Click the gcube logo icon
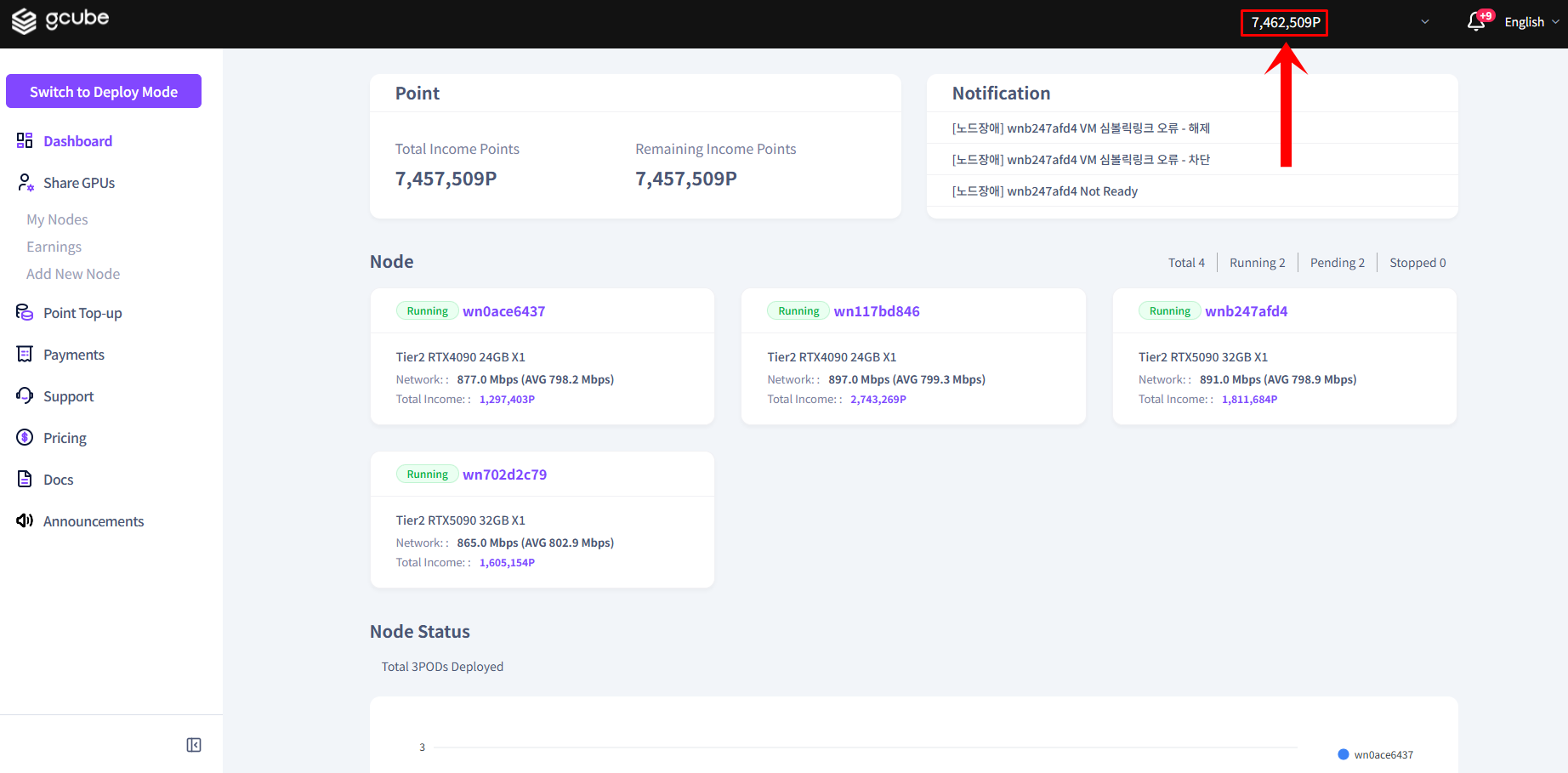 point(24,20)
